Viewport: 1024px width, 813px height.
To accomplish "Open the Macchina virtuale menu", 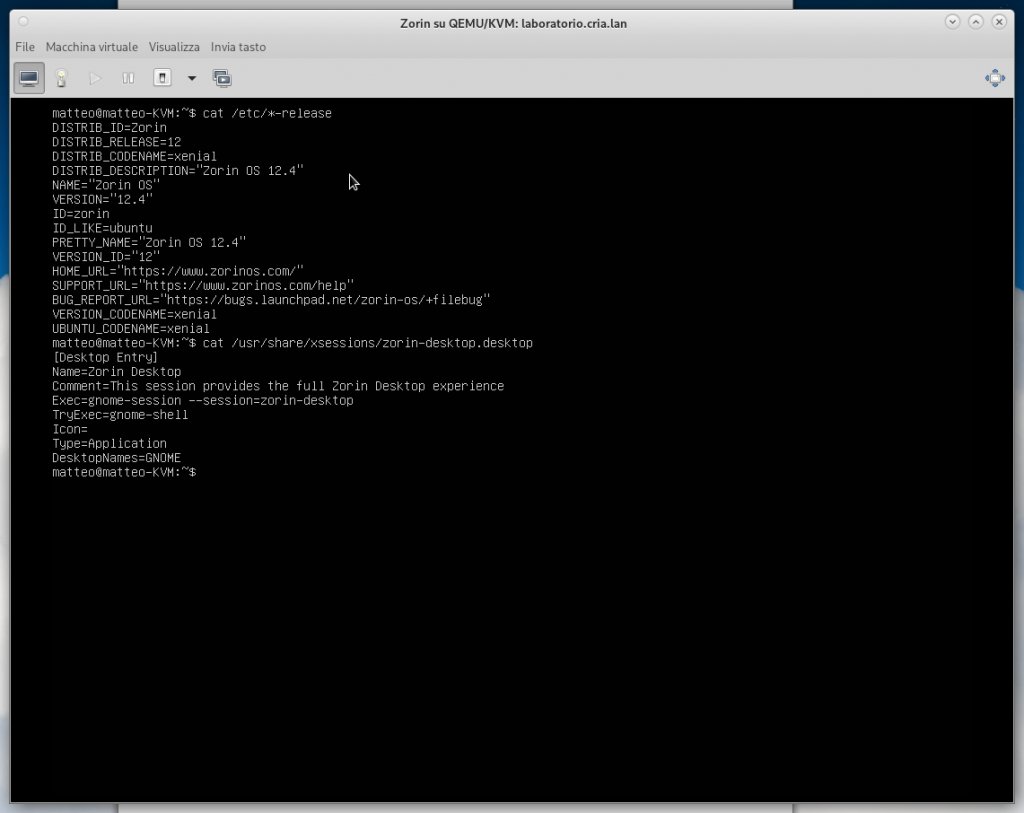I will tap(91, 47).
